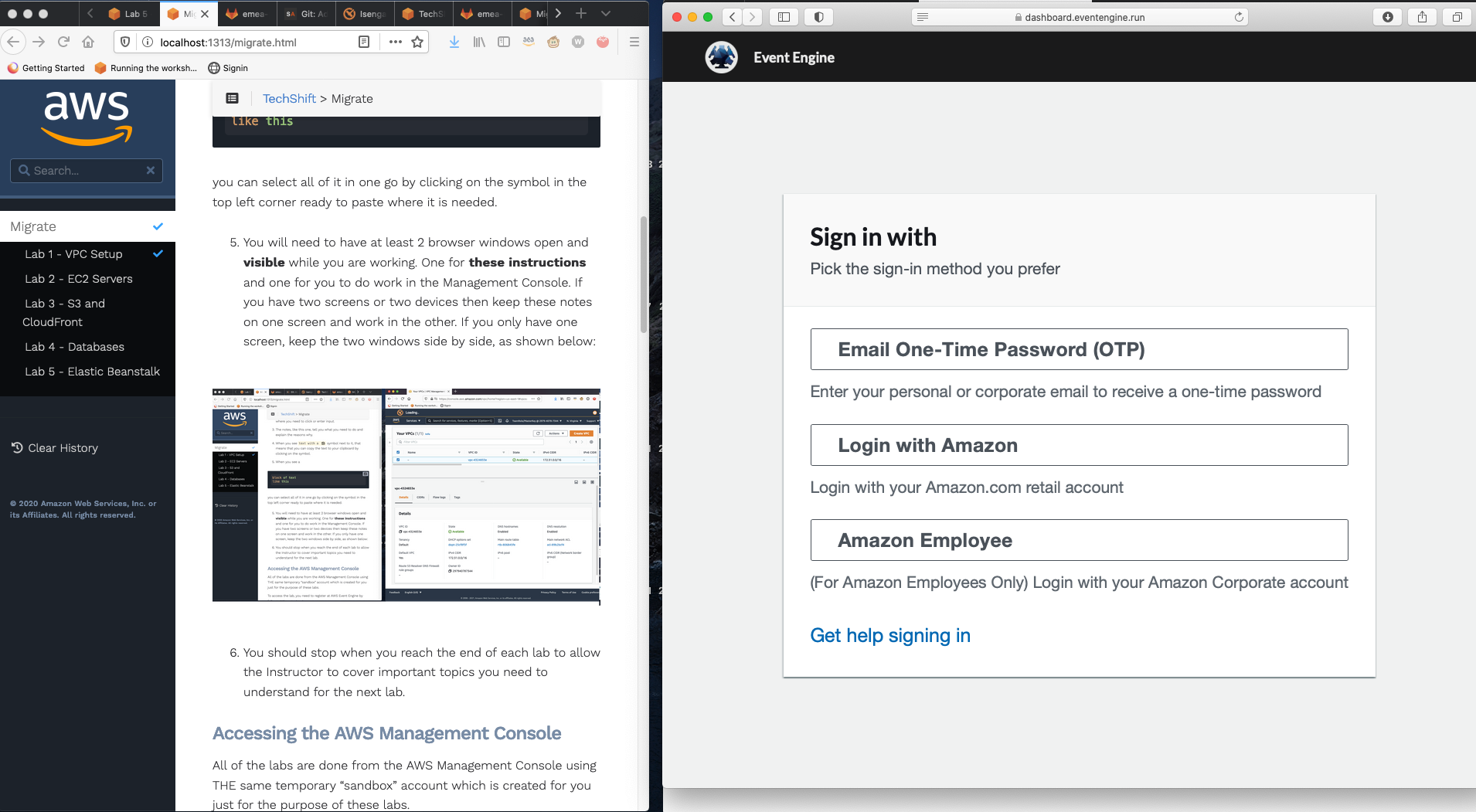This screenshot has height=812, width=1476.
Task: Switch to the Git tab
Action: coord(306,14)
